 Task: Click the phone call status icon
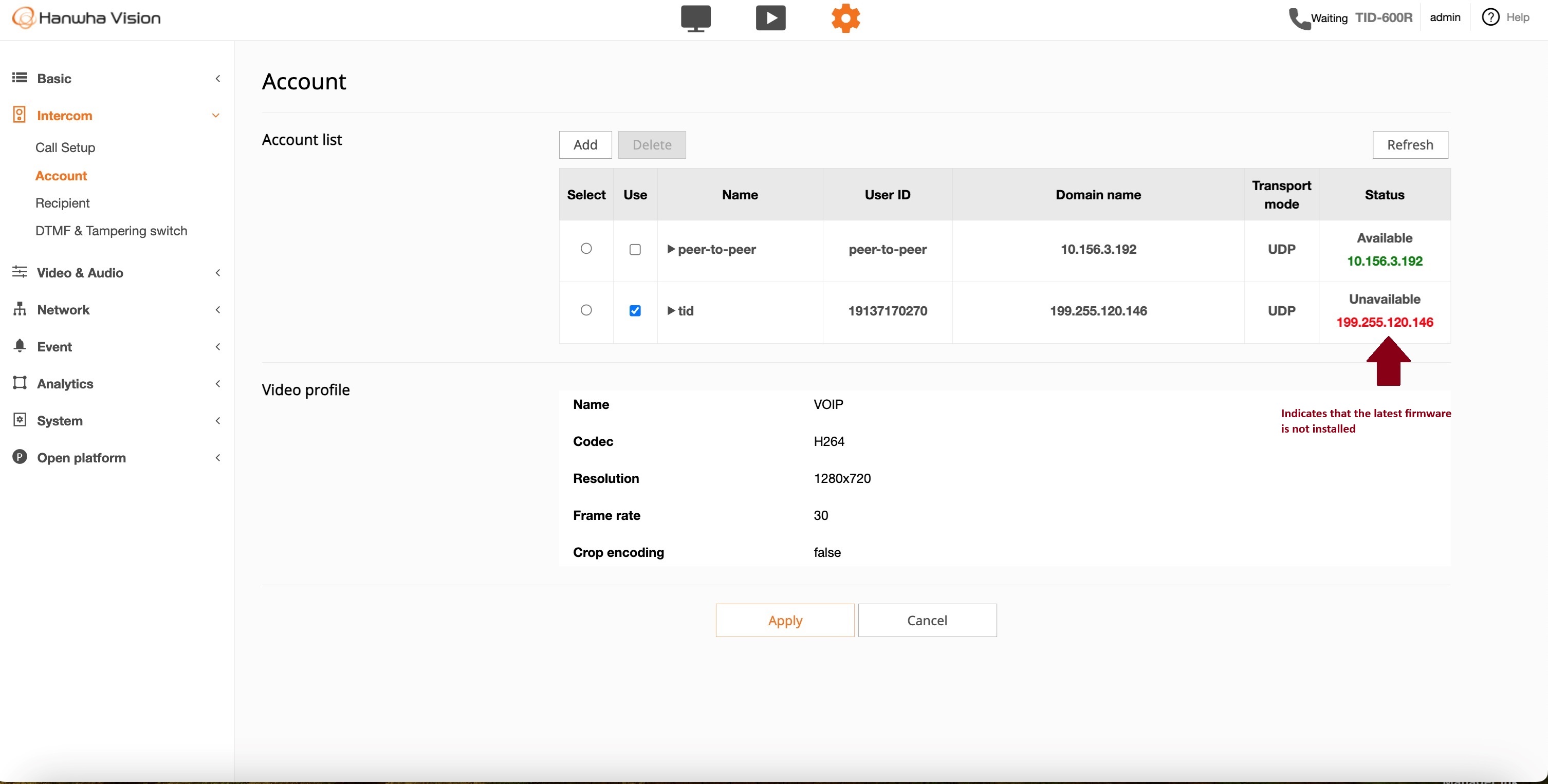point(1299,18)
